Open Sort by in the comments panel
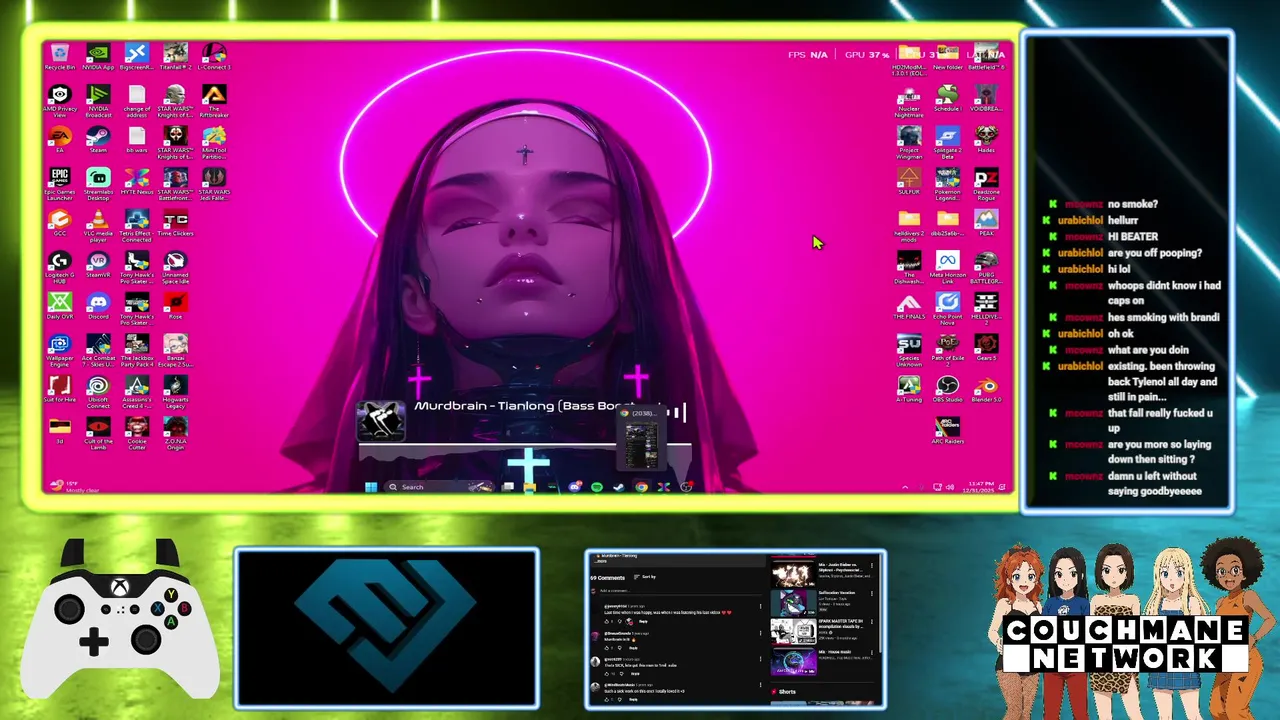1280x720 pixels. 647,577
